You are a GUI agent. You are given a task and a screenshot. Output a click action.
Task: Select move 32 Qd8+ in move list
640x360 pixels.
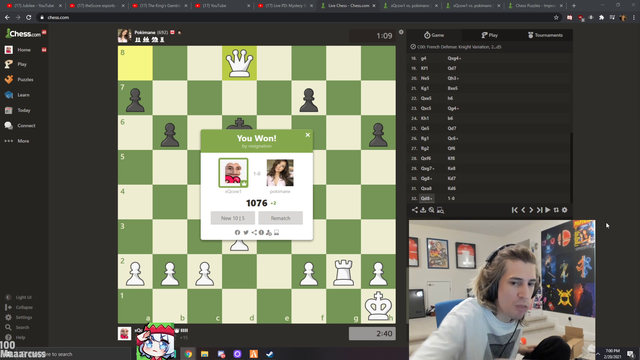coord(427,198)
